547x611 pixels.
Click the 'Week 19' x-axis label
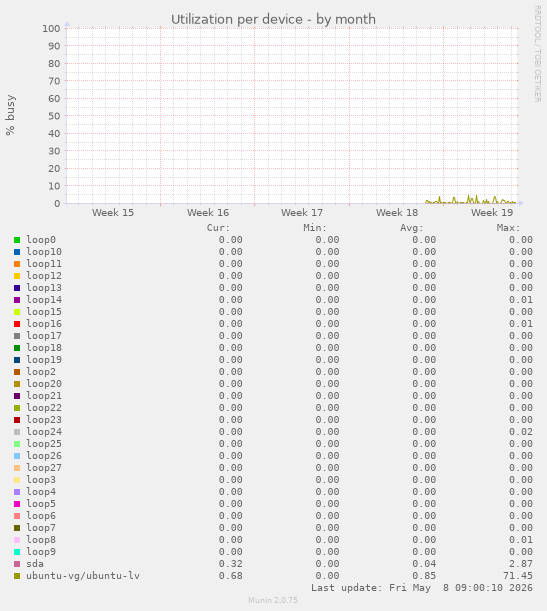click(x=492, y=213)
